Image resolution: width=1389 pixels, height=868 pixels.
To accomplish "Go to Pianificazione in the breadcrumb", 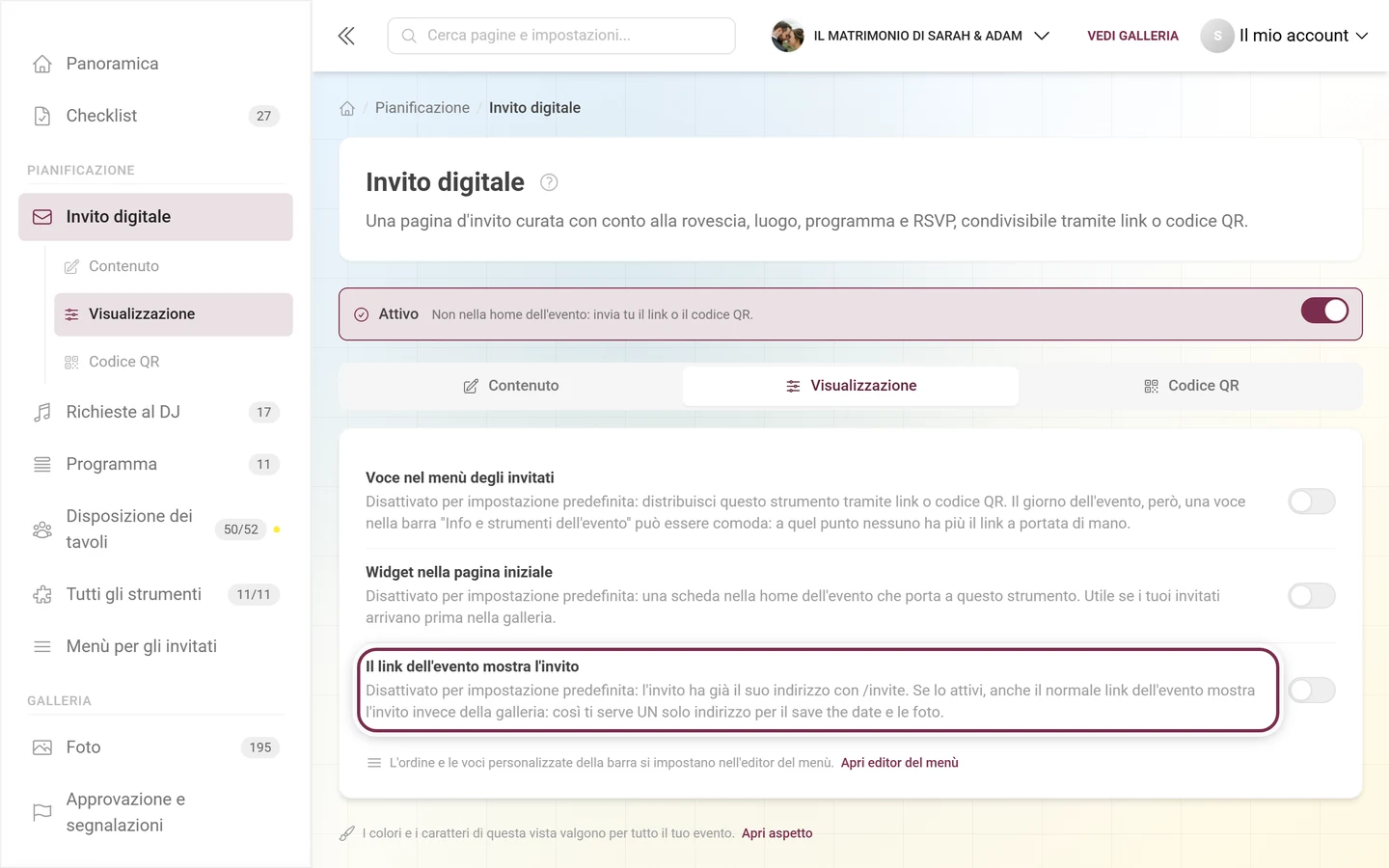I will coord(422,108).
